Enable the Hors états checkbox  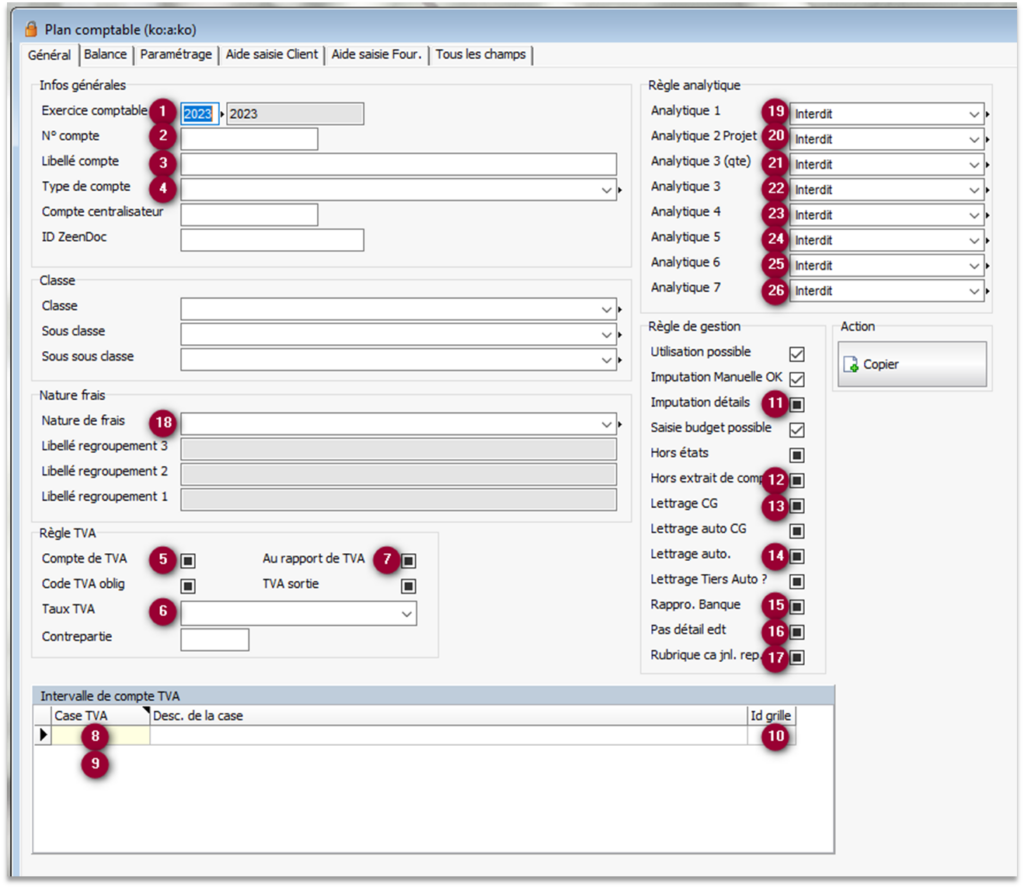coord(797,455)
